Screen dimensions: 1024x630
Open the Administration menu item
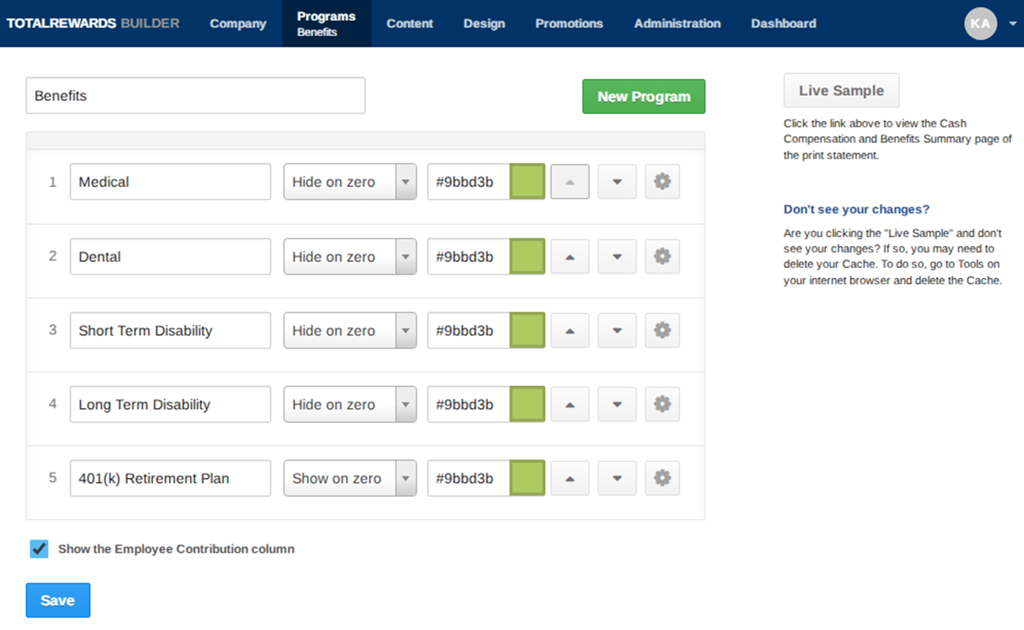click(x=677, y=24)
